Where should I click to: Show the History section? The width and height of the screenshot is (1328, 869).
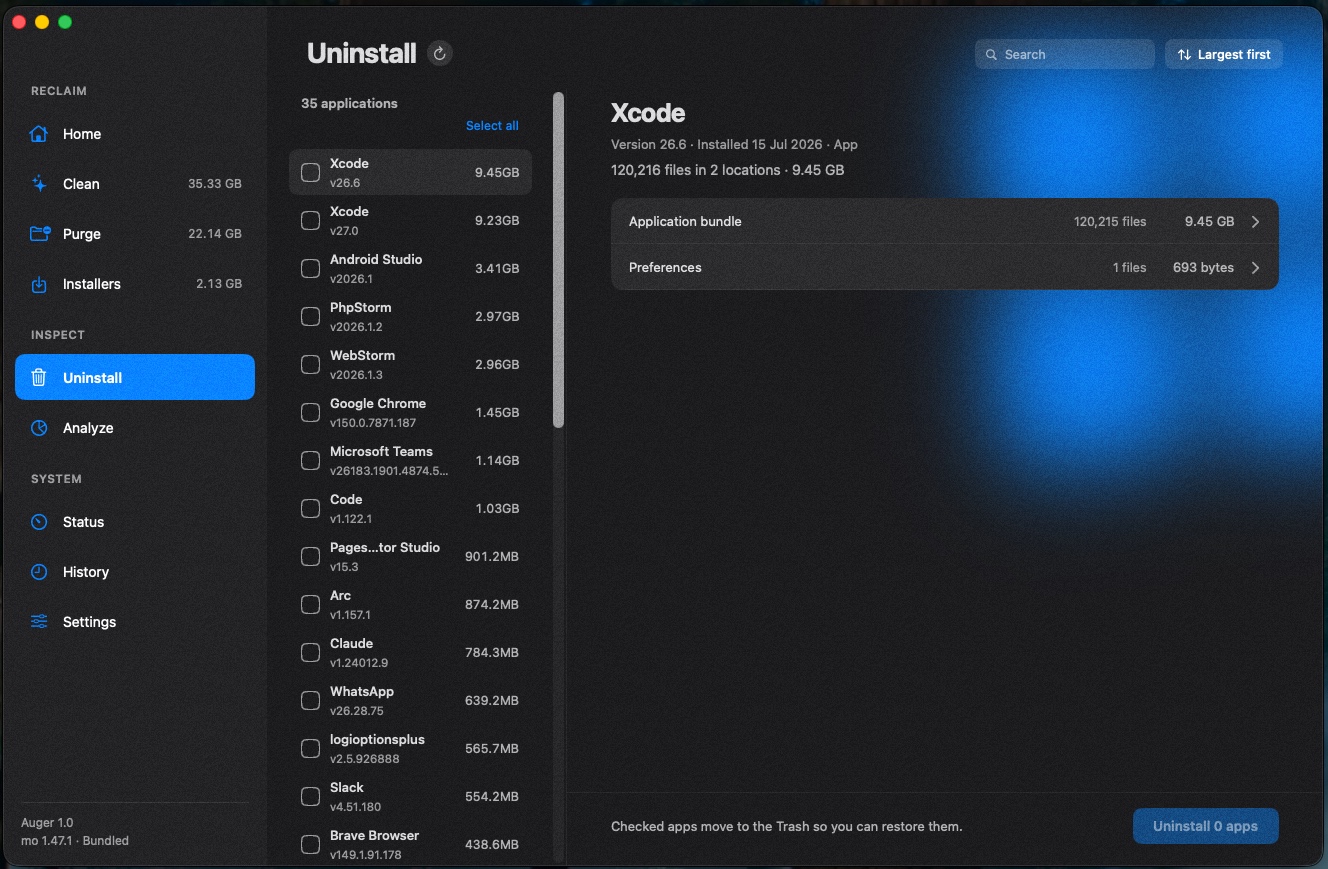[135, 572]
